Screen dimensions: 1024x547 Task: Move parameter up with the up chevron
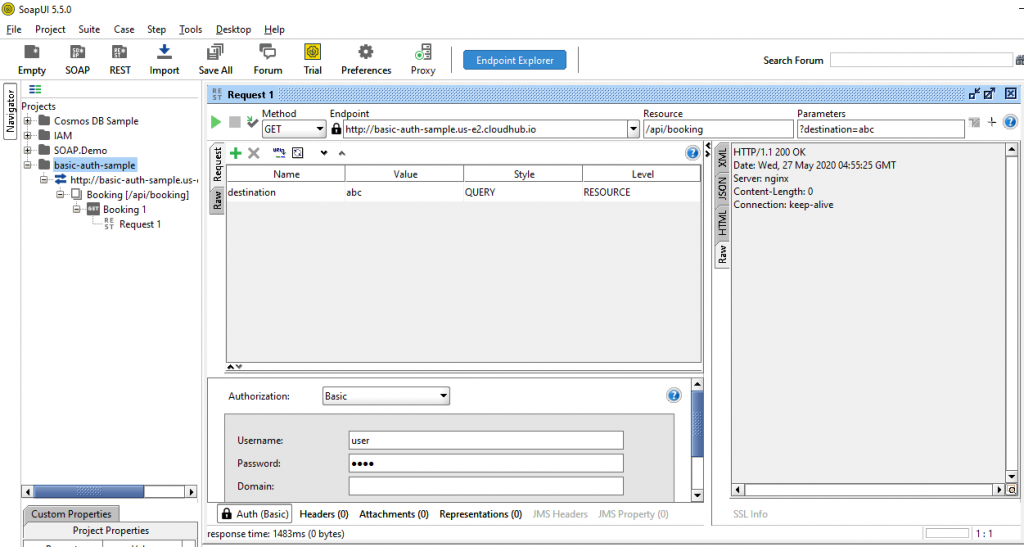coord(342,153)
